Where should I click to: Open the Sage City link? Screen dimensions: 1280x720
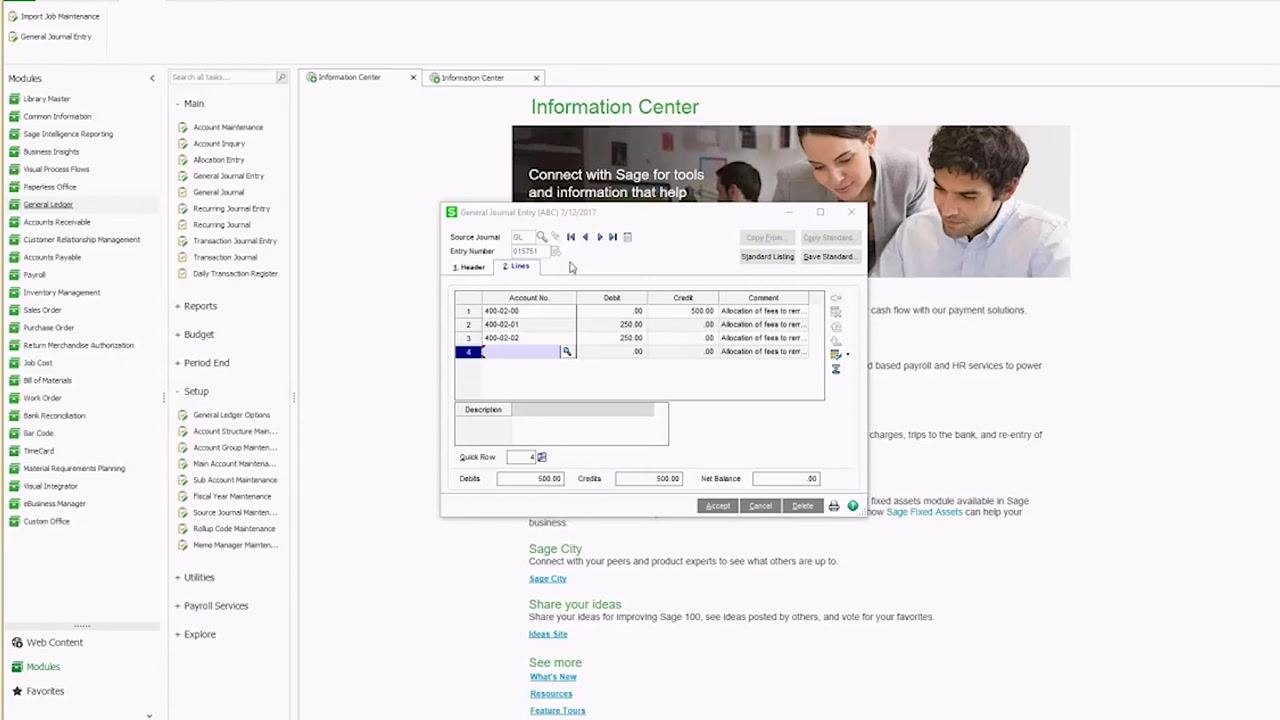548,579
